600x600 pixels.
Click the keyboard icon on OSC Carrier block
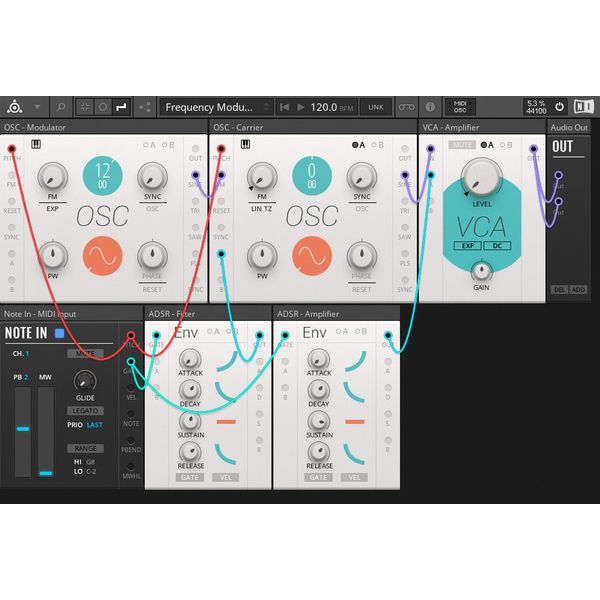click(245, 144)
